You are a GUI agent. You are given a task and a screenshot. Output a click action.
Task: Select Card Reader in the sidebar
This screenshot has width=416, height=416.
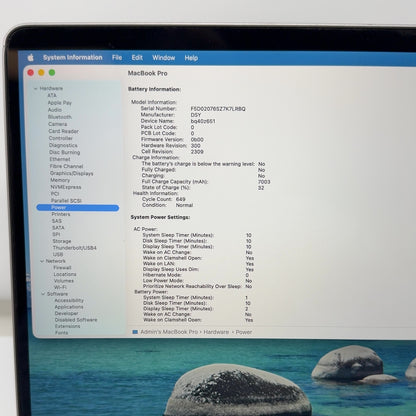[63, 131]
